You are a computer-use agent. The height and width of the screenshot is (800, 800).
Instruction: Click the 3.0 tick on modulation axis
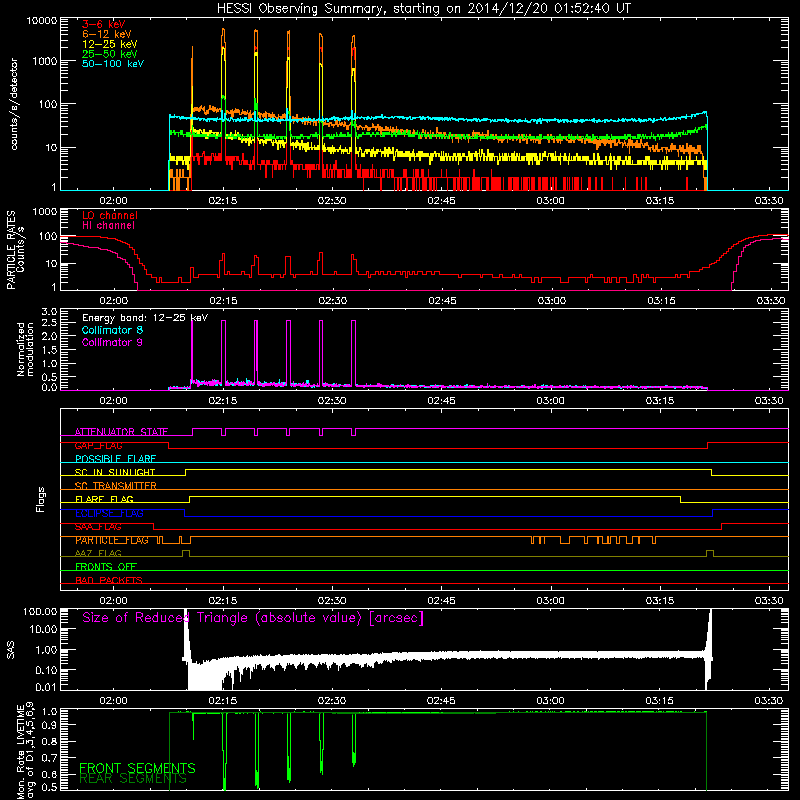point(49,312)
